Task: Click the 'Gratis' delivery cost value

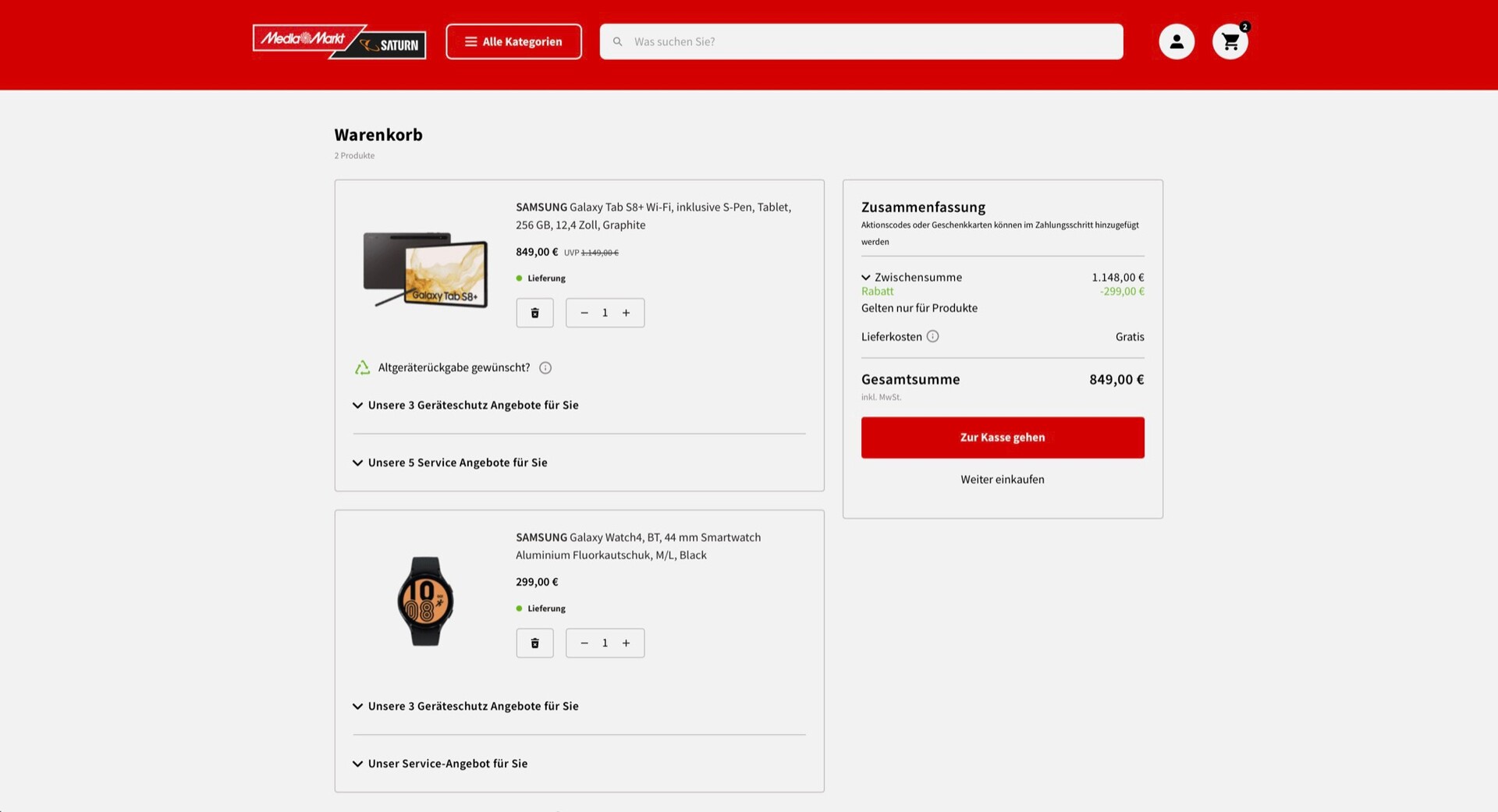Action: (x=1130, y=337)
